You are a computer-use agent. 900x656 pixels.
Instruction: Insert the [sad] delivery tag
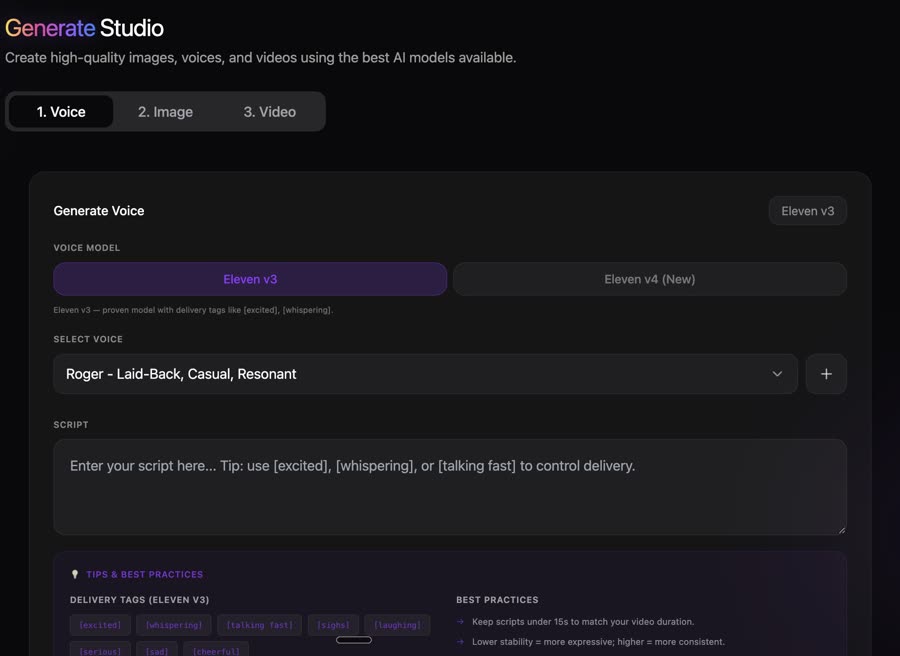coord(157,650)
